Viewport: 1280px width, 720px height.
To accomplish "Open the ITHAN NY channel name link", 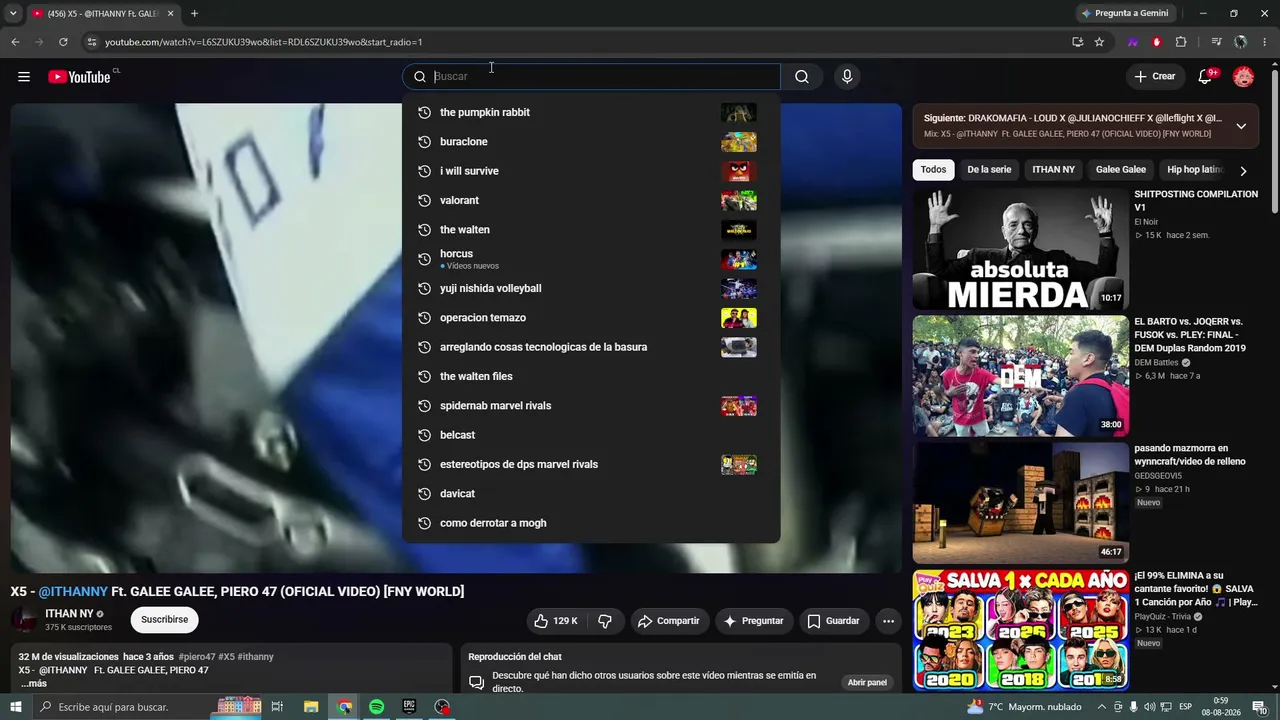I will coord(69,614).
